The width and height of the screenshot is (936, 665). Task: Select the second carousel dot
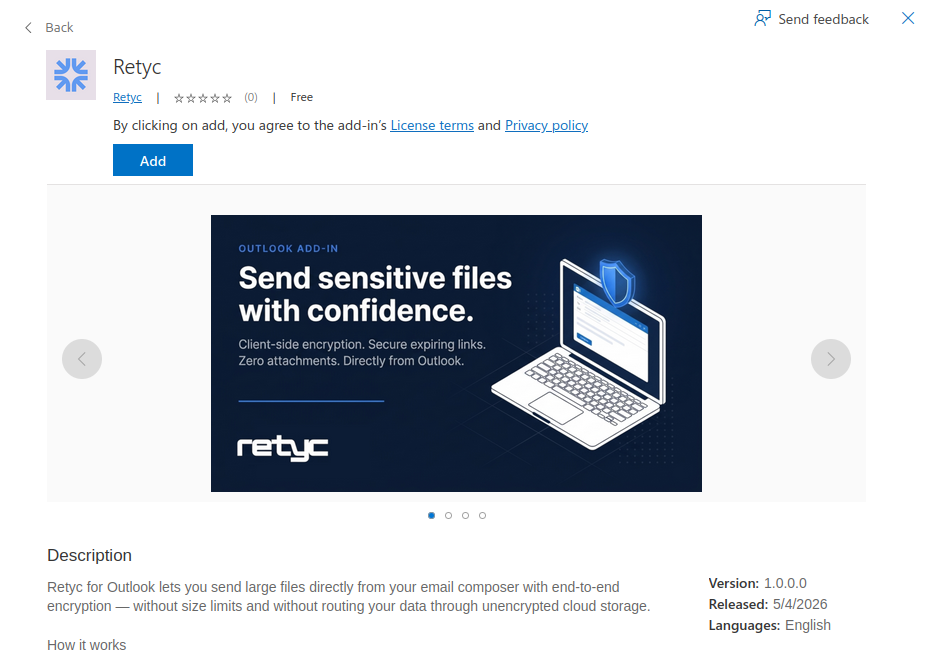click(448, 515)
